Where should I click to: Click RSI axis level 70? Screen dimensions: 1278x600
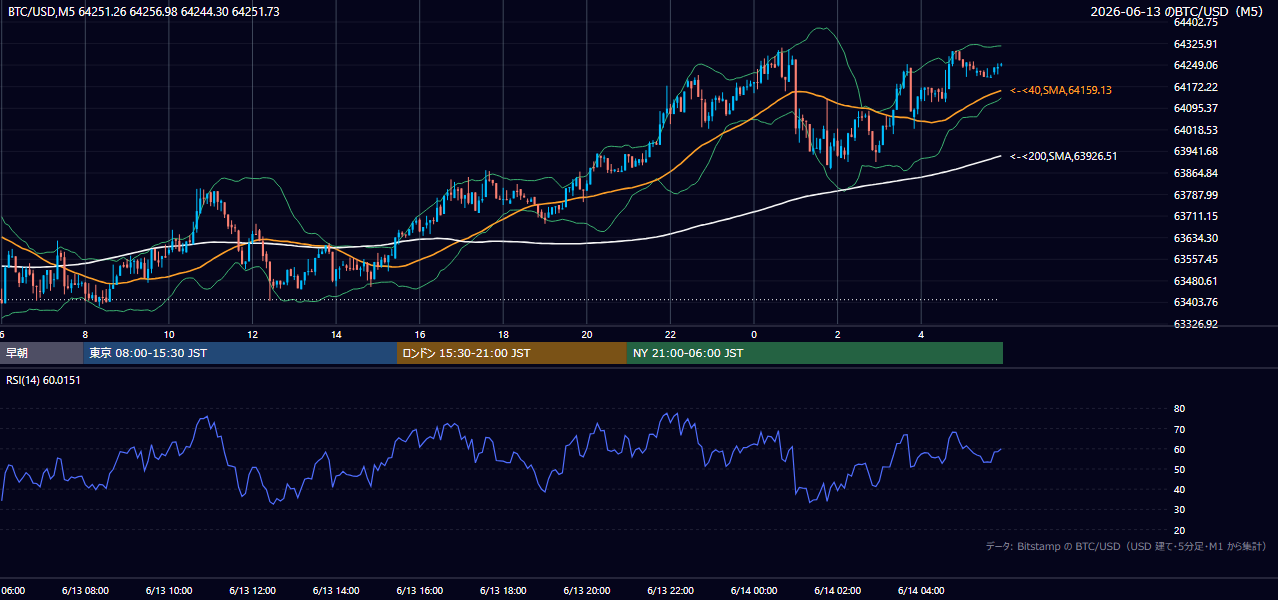point(1179,429)
